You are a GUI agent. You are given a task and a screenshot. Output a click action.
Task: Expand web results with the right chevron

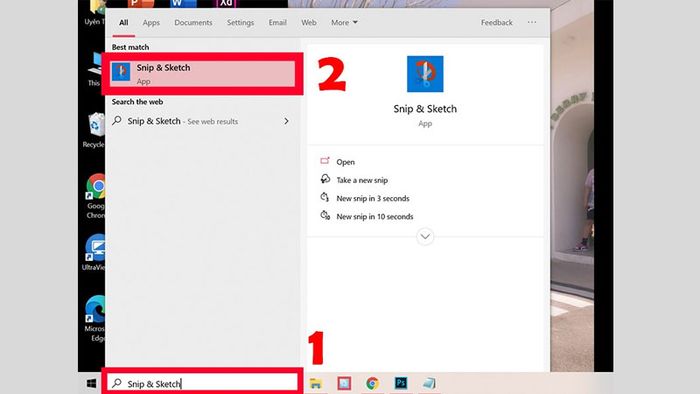286,121
